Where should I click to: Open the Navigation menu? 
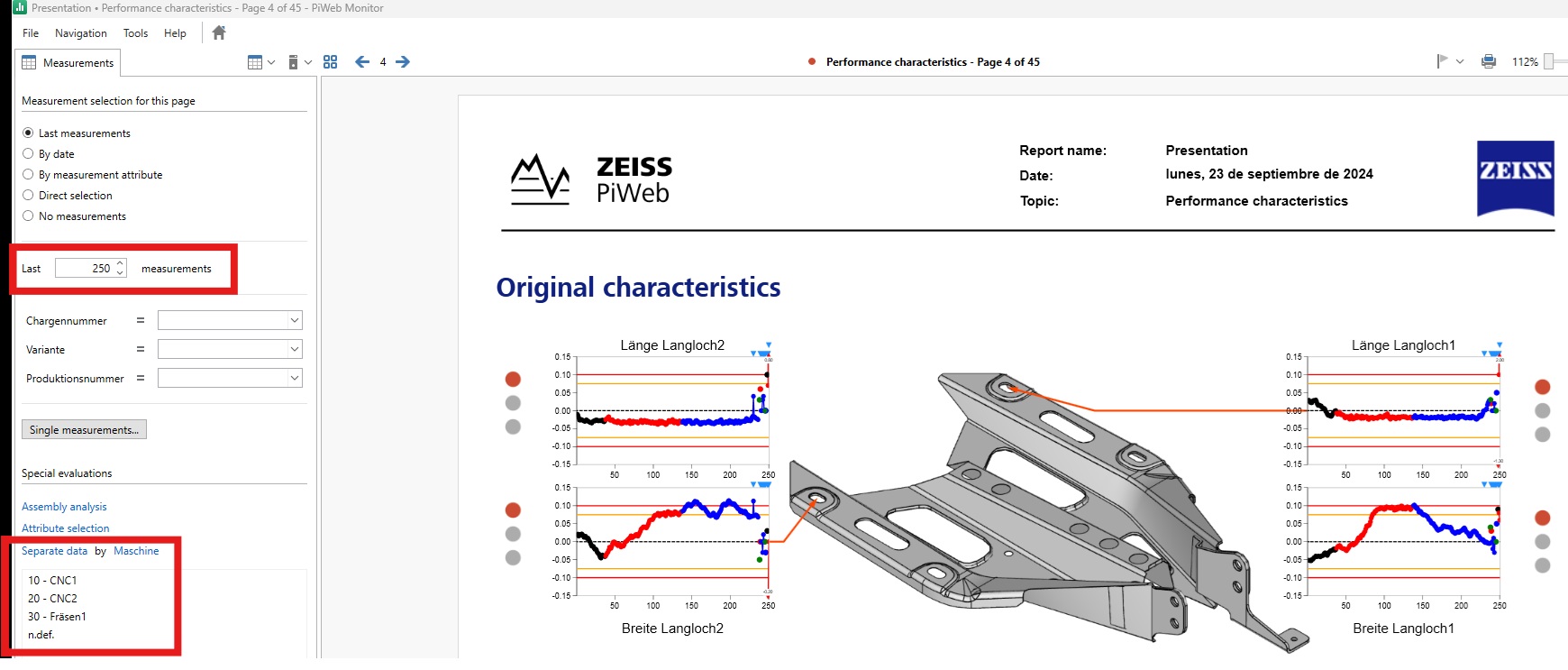click(80, 33)
